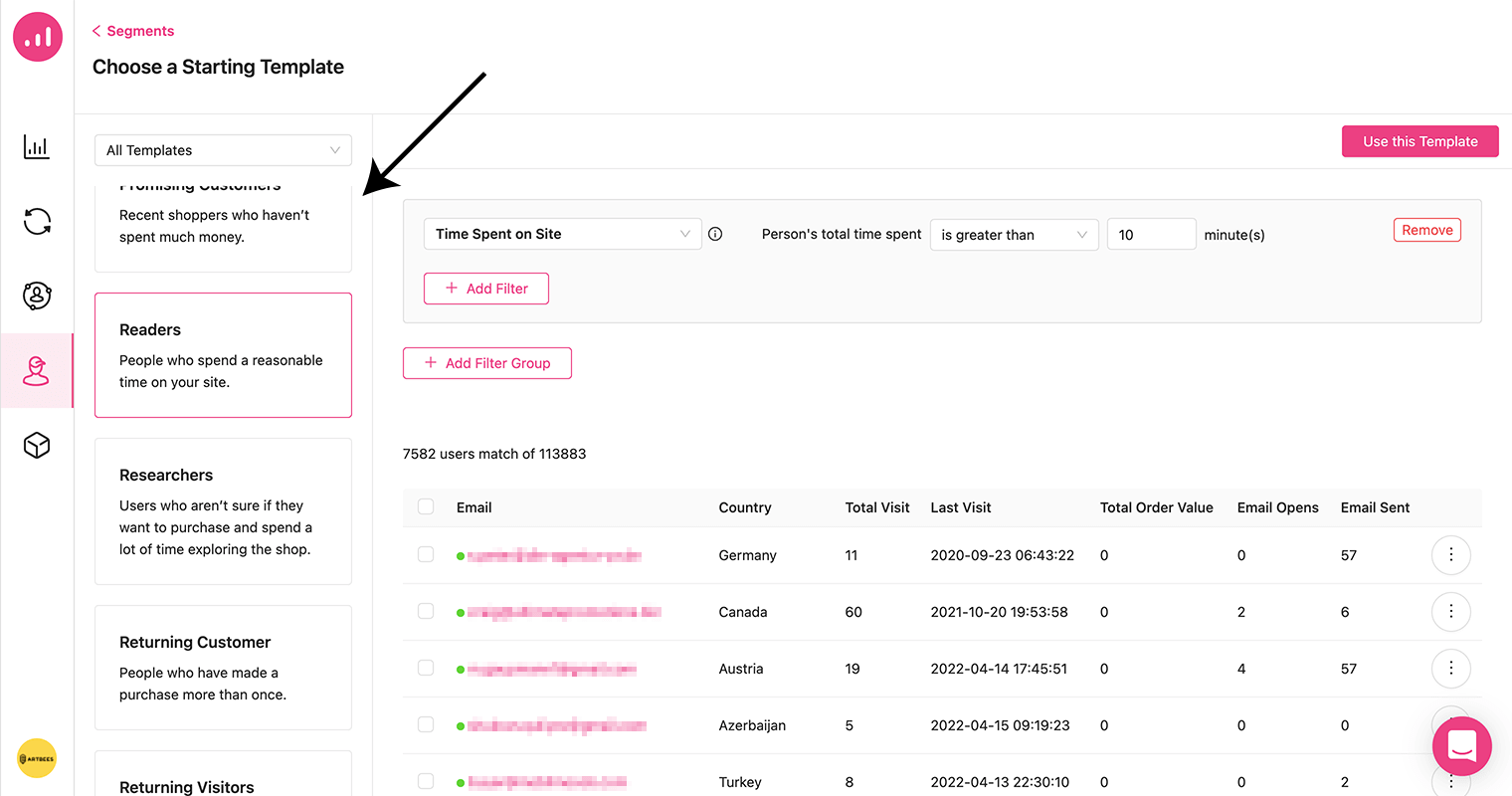Open the Time Spent on Site dropdown

coord(562,234)
